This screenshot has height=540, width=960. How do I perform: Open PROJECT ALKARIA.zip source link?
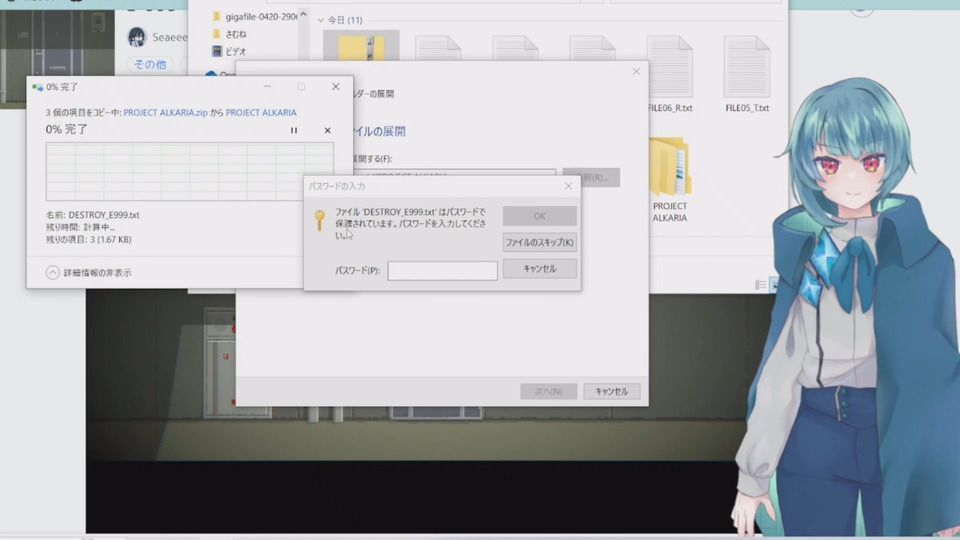coord(165,113)
